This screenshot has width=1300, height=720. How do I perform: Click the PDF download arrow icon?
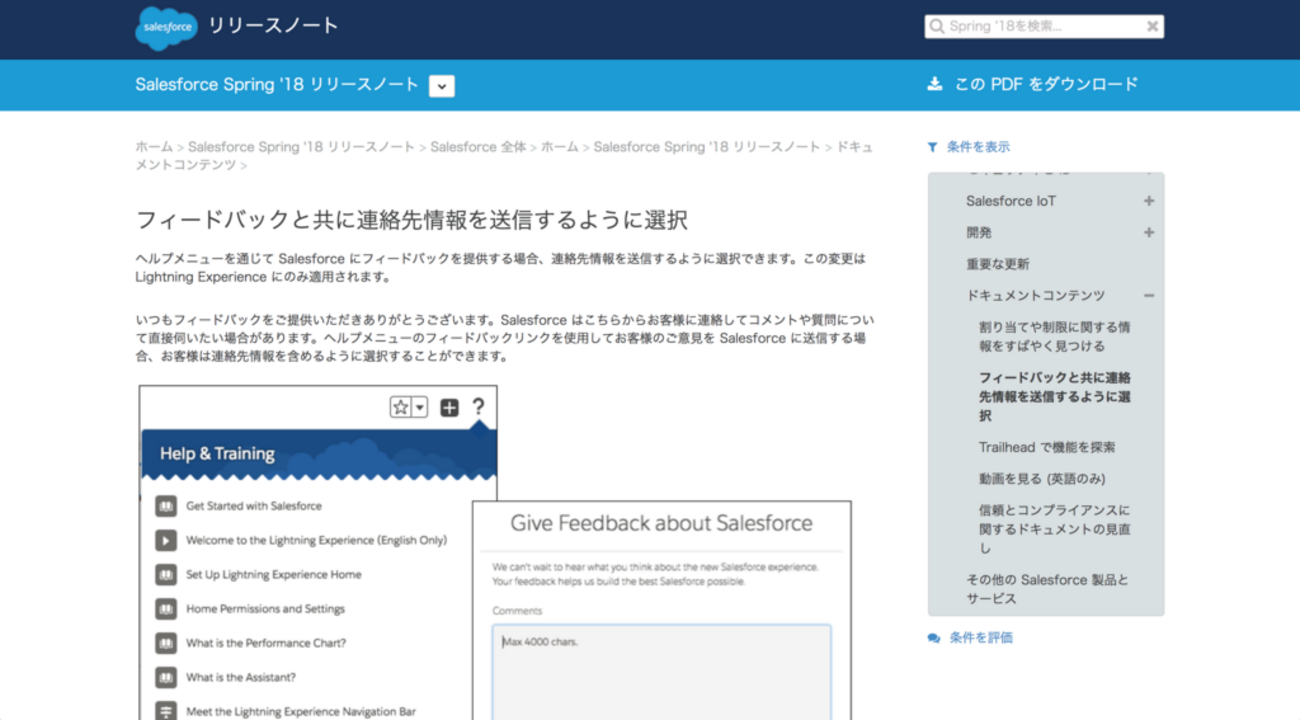point(935,84)
